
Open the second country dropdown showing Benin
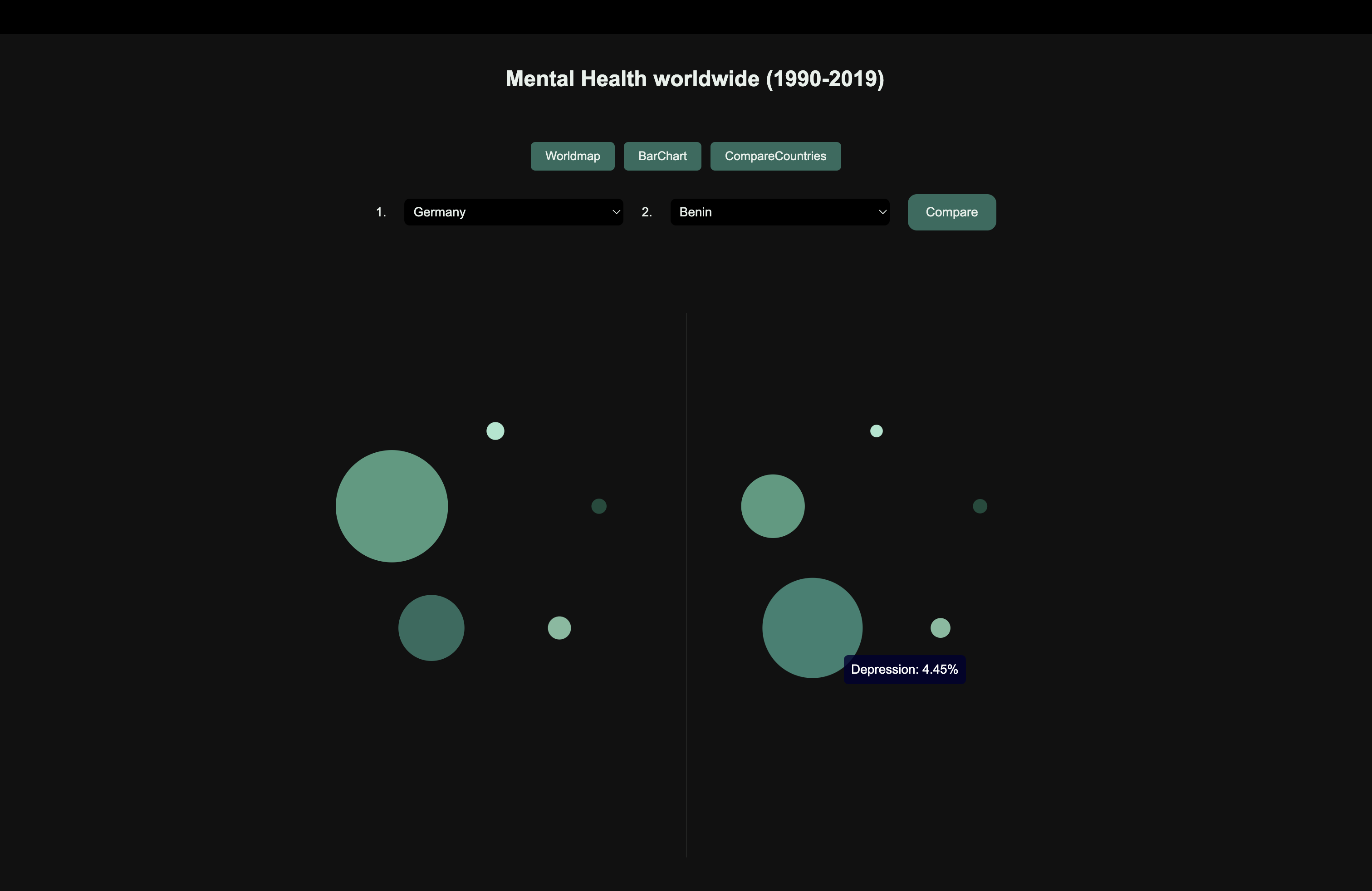click(x=780, y=212)
